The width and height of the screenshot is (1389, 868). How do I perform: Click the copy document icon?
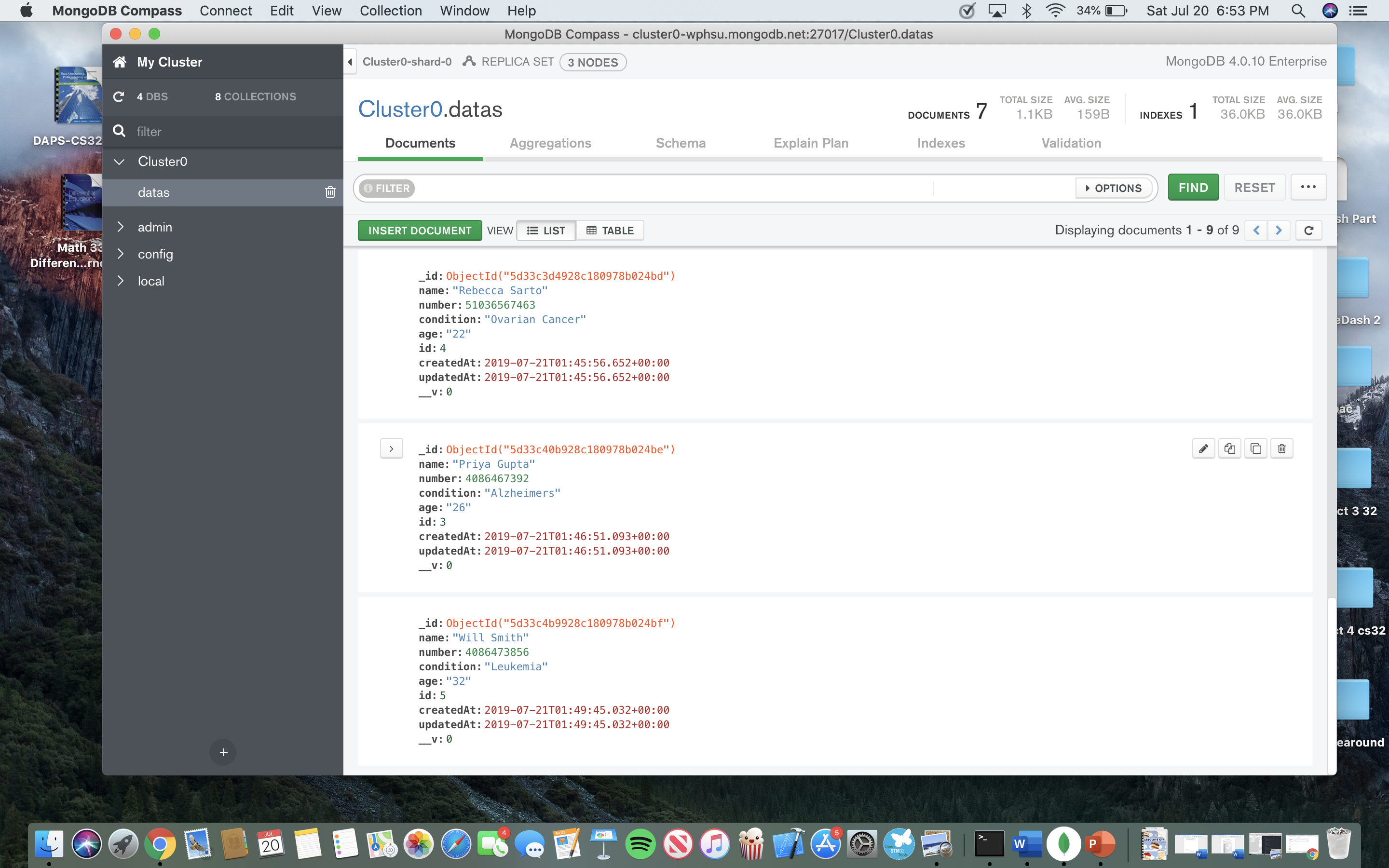(1229, 448)
